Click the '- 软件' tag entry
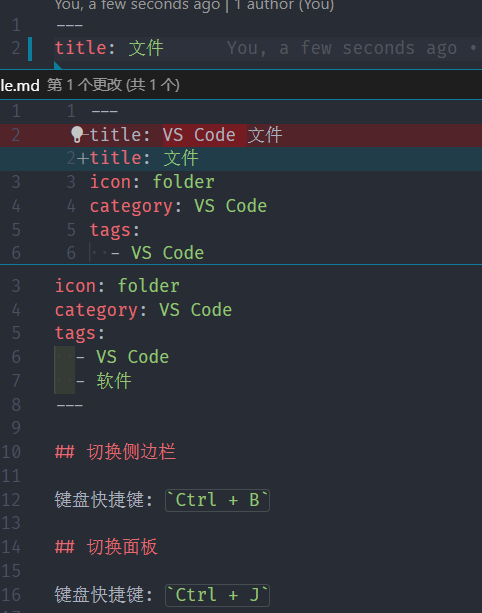Viewport: 482px width, 613px height. 104,381
